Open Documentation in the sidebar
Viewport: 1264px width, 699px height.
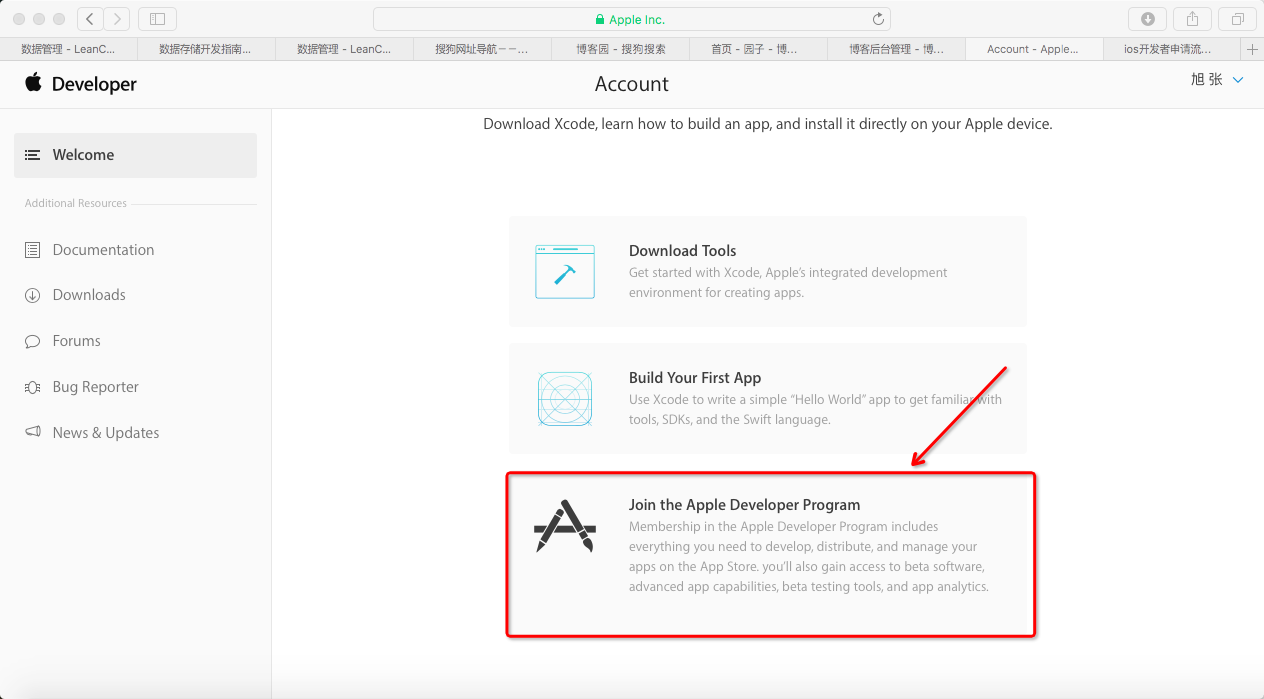(x=103, y=250)
